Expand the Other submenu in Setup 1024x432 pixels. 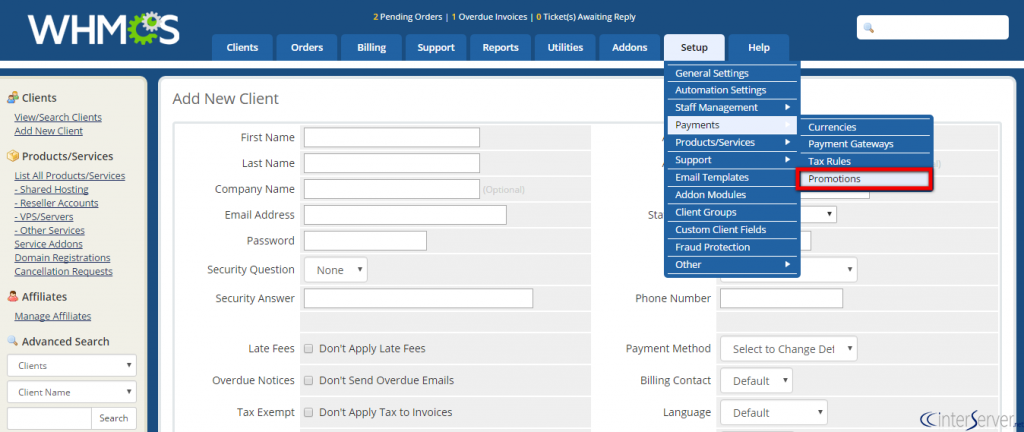coord(732,264)
